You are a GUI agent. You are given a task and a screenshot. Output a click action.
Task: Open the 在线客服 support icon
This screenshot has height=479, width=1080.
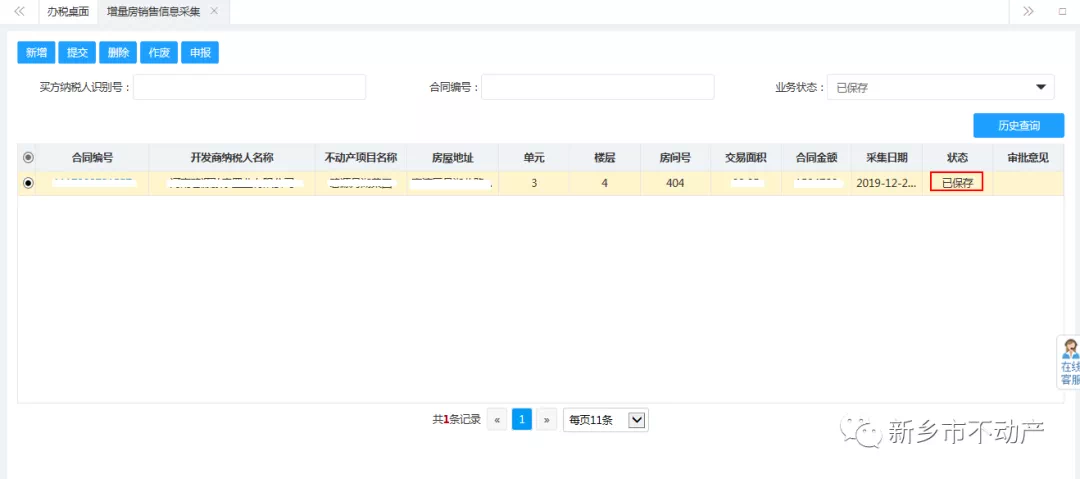[x=1069, y=361]
